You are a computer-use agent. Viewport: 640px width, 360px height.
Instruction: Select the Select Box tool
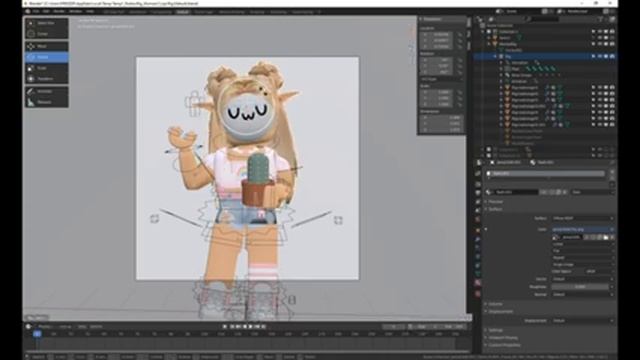pos(47,23)
